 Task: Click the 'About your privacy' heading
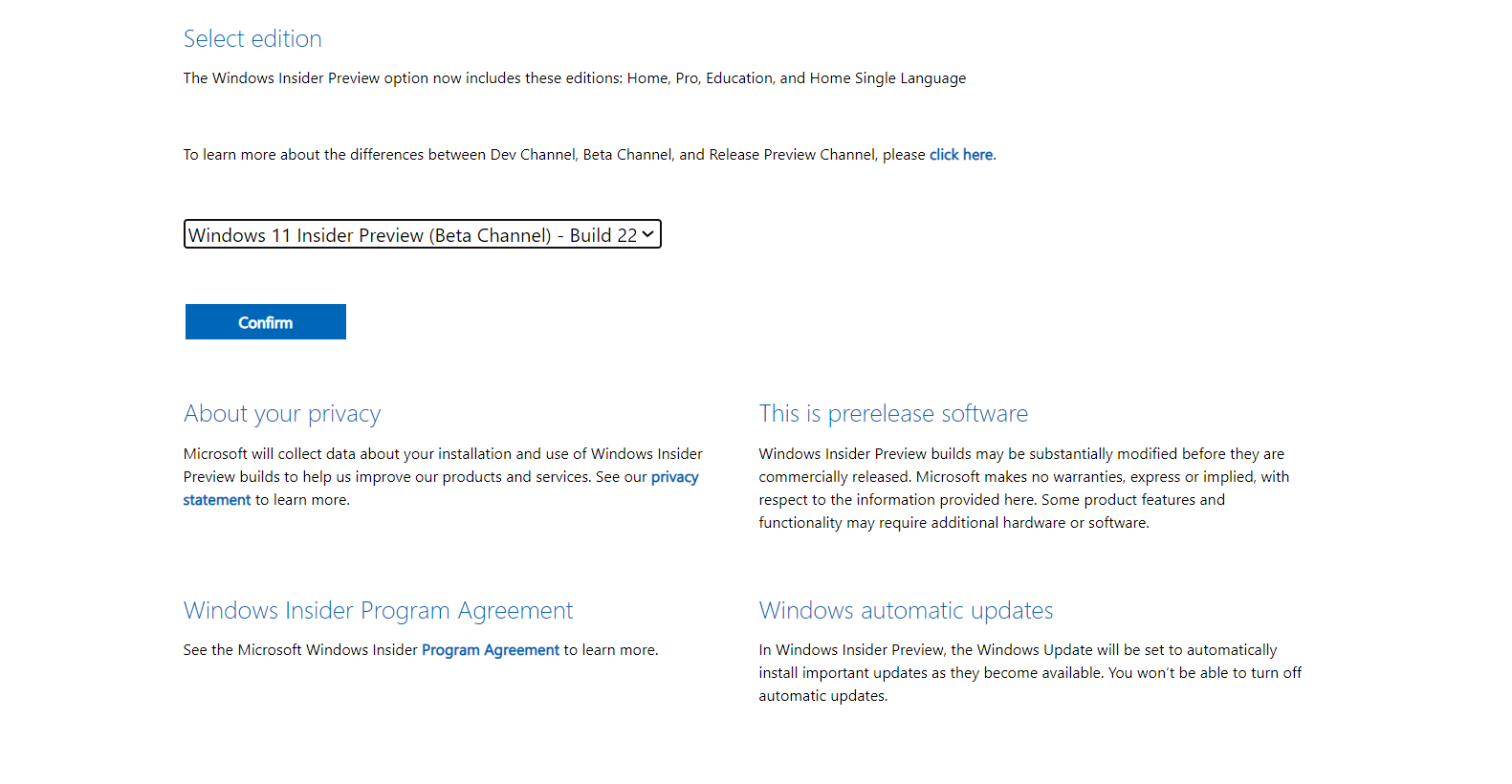[282, 414]
